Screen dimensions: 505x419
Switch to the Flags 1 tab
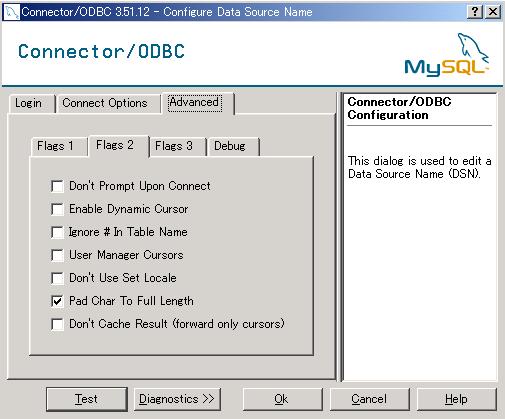[59, 146]
